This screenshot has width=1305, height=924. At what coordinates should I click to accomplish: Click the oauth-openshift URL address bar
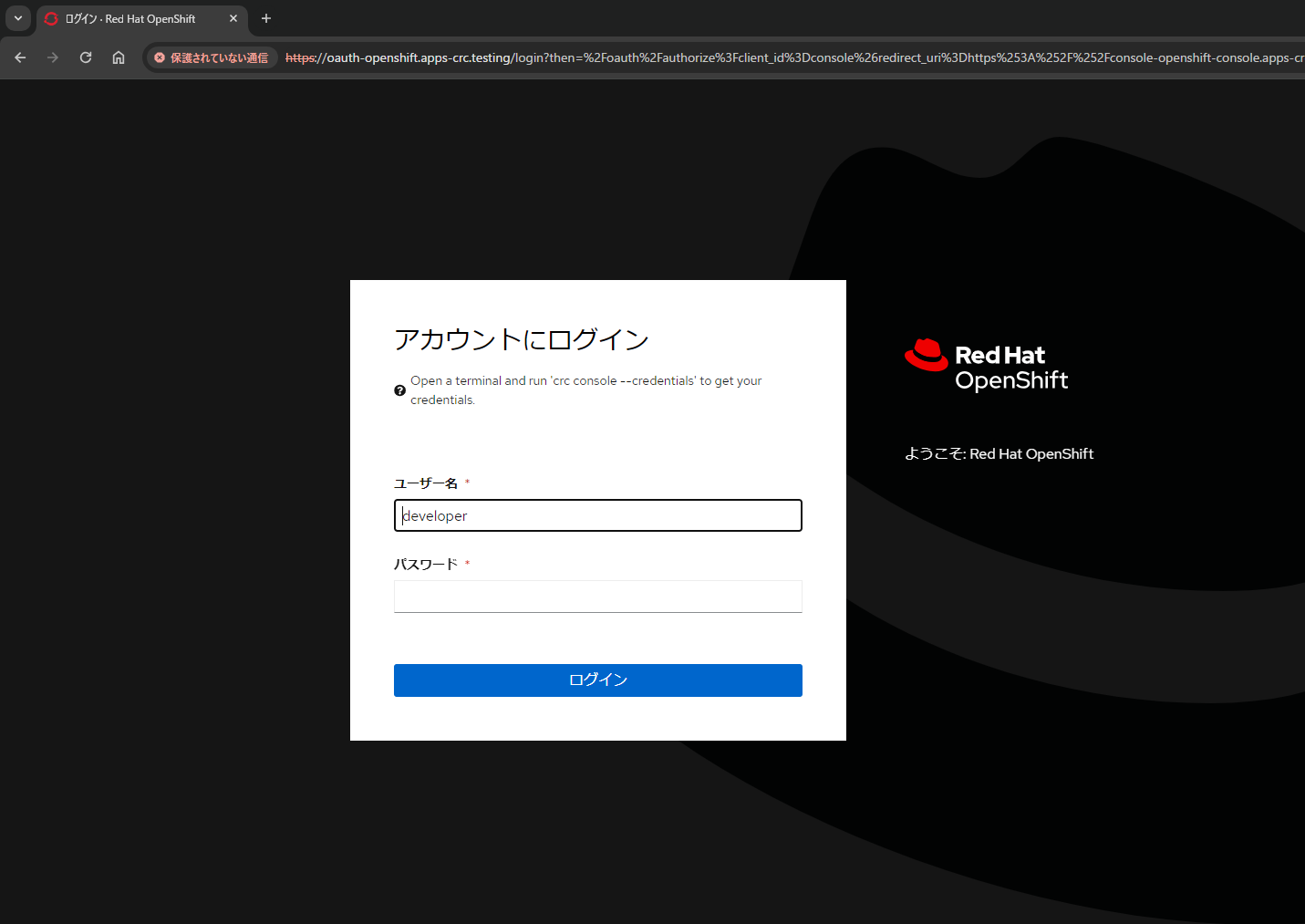pyautogui.click(x=784, y=57)
